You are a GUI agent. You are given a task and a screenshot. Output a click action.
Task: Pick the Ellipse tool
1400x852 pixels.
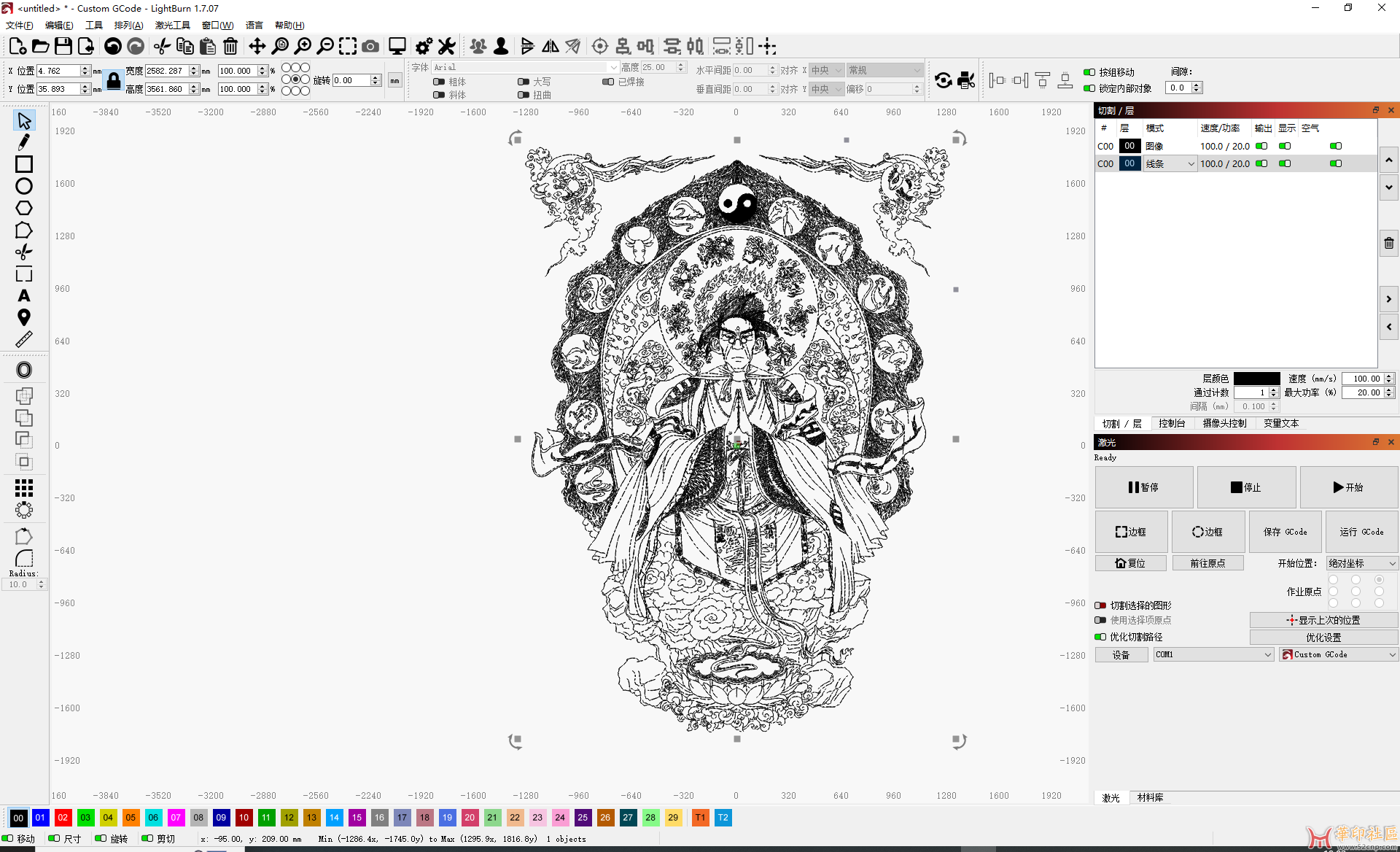[24, 186]
